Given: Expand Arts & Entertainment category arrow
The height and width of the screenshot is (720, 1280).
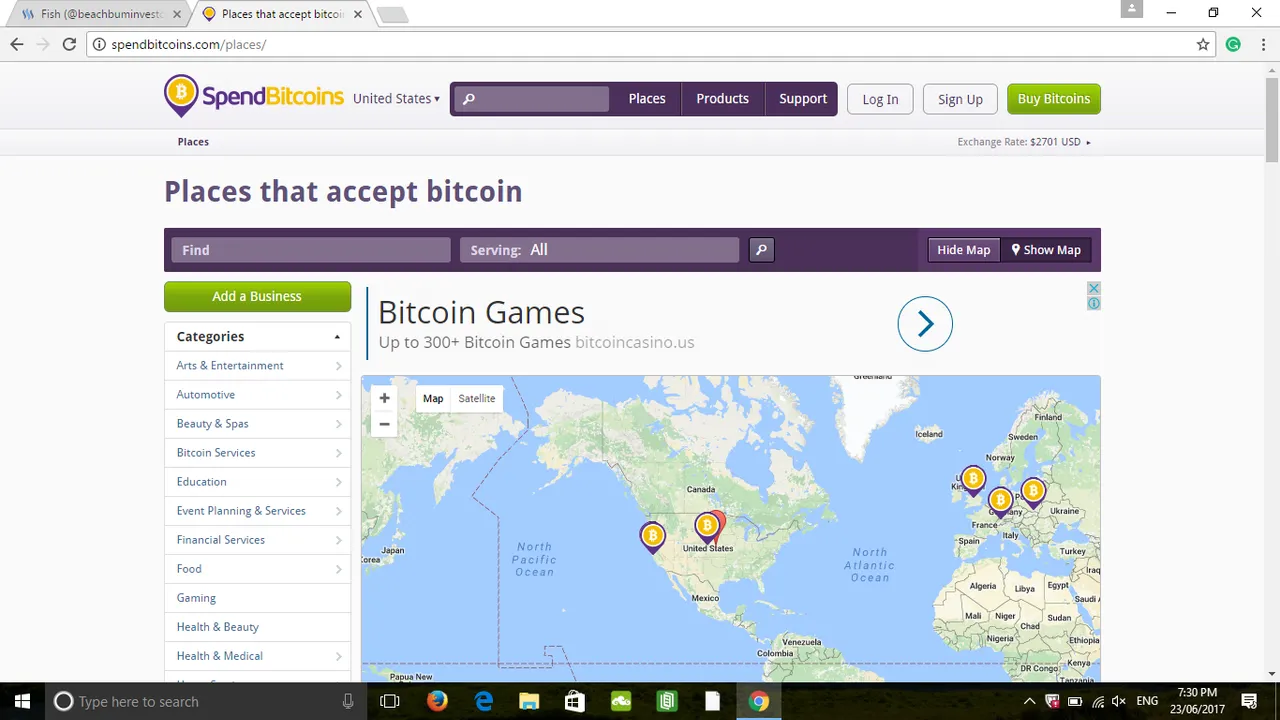Looking at the screenshot, I should (338, 366).
